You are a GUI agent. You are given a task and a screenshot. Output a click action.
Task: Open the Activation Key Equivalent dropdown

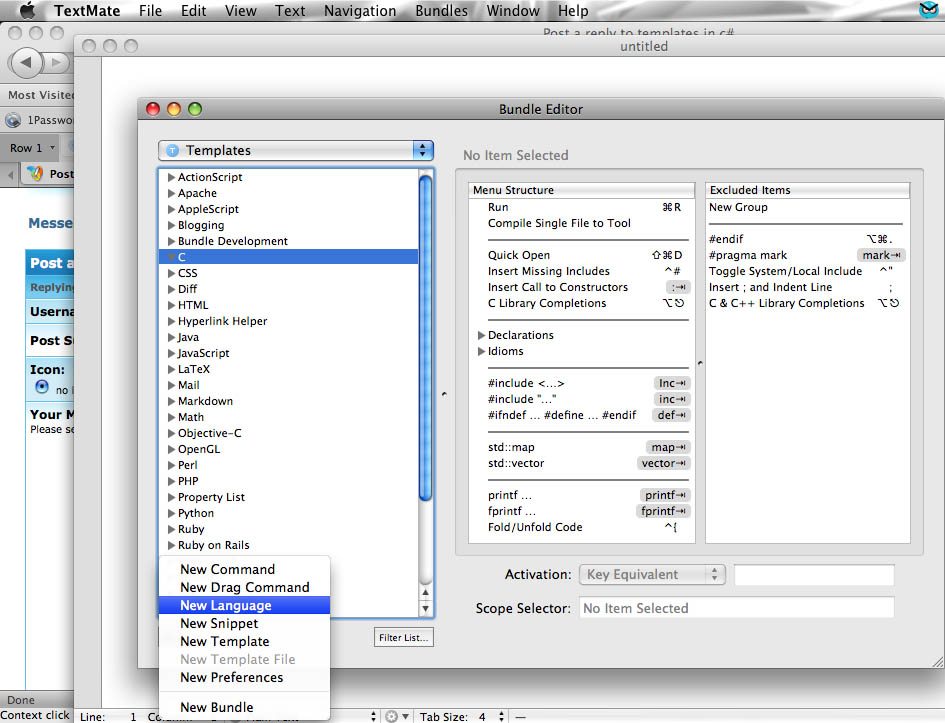(652, 575)
